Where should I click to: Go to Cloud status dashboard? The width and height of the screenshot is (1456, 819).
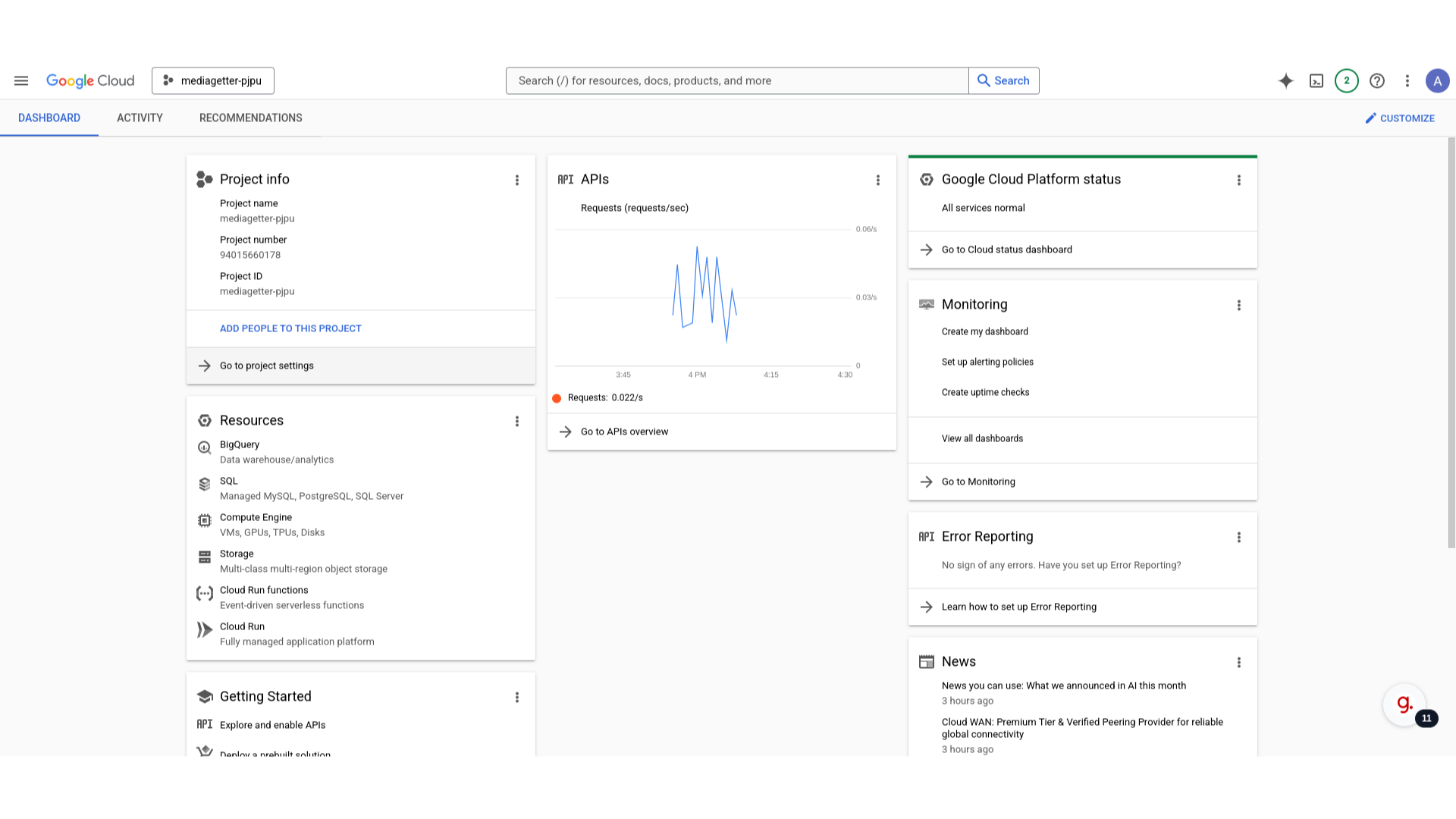point(1083,249)
